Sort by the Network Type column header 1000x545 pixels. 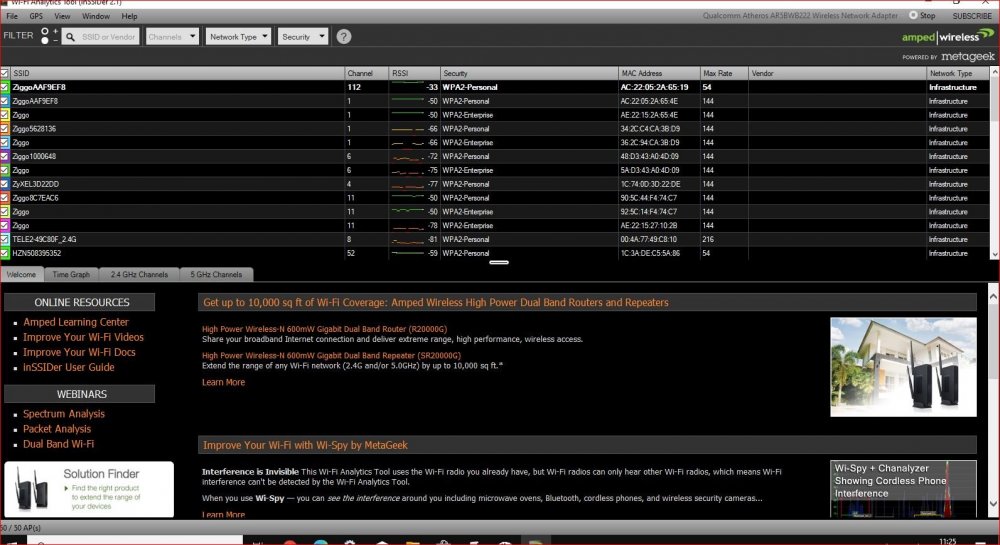958,73
